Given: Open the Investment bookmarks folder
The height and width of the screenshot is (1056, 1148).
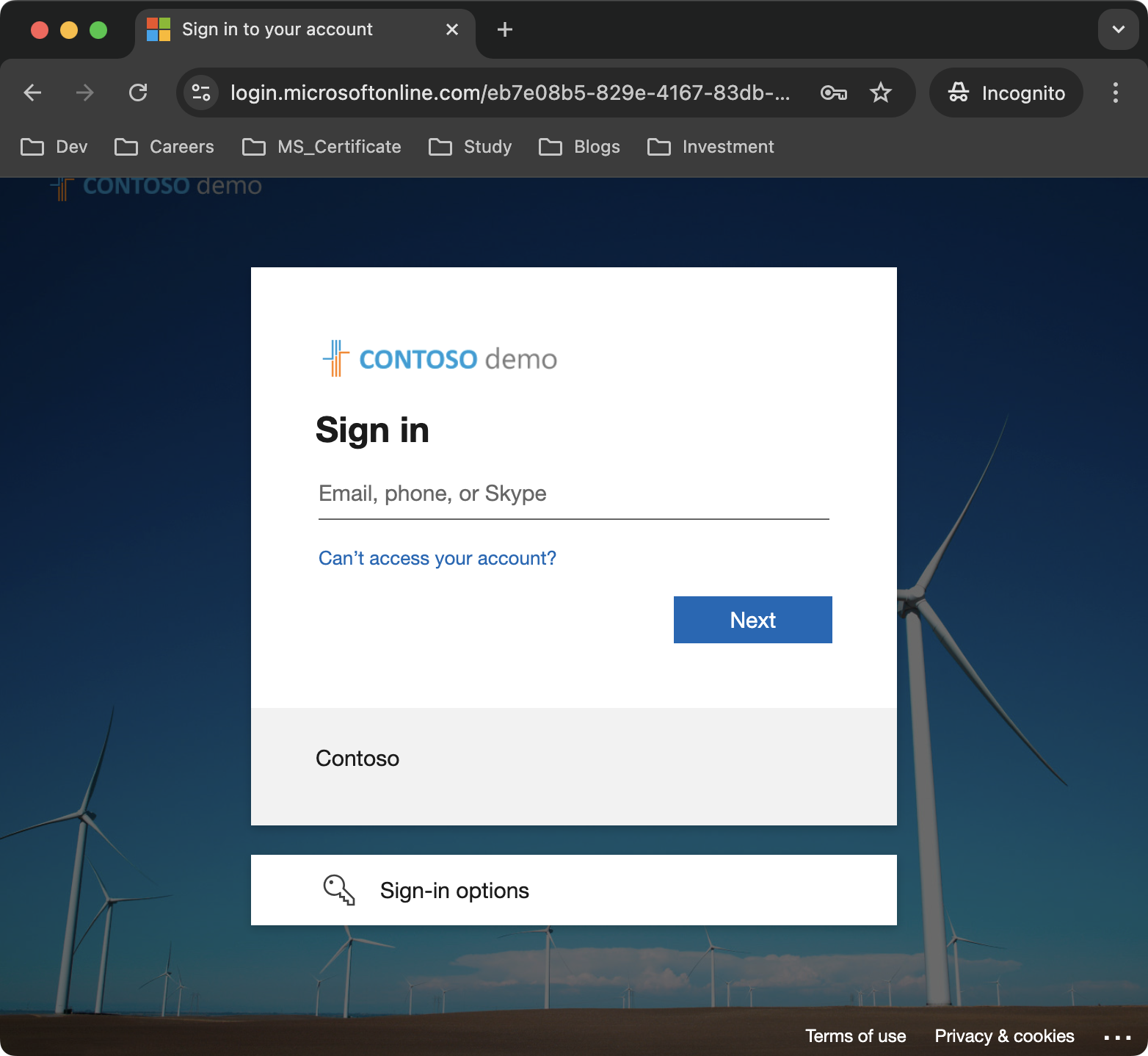Looking at the screenshot, I should click(x=711, y=147).
